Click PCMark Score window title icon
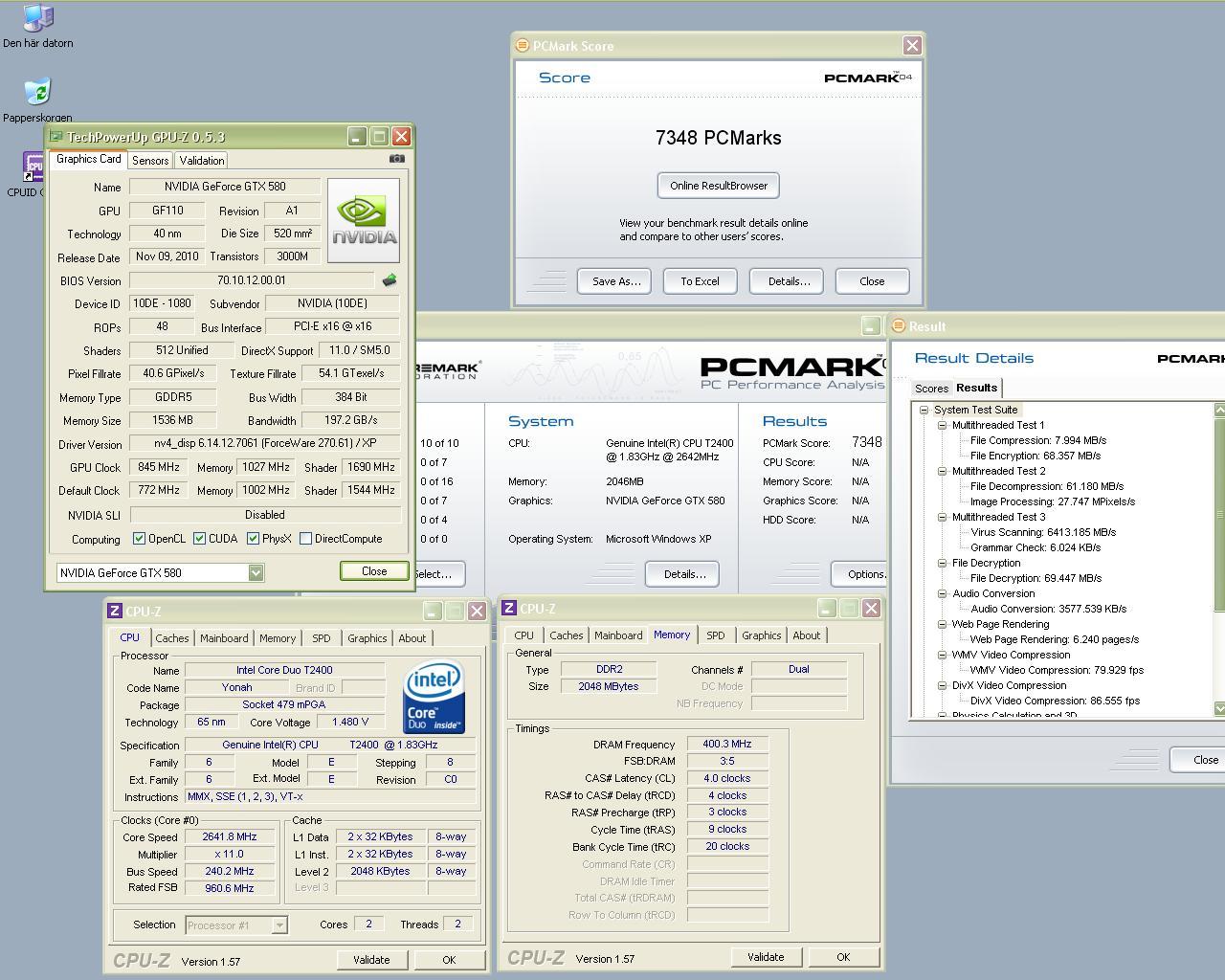The width and height of the screenshot is (1225, 980). tap(522, 45)
